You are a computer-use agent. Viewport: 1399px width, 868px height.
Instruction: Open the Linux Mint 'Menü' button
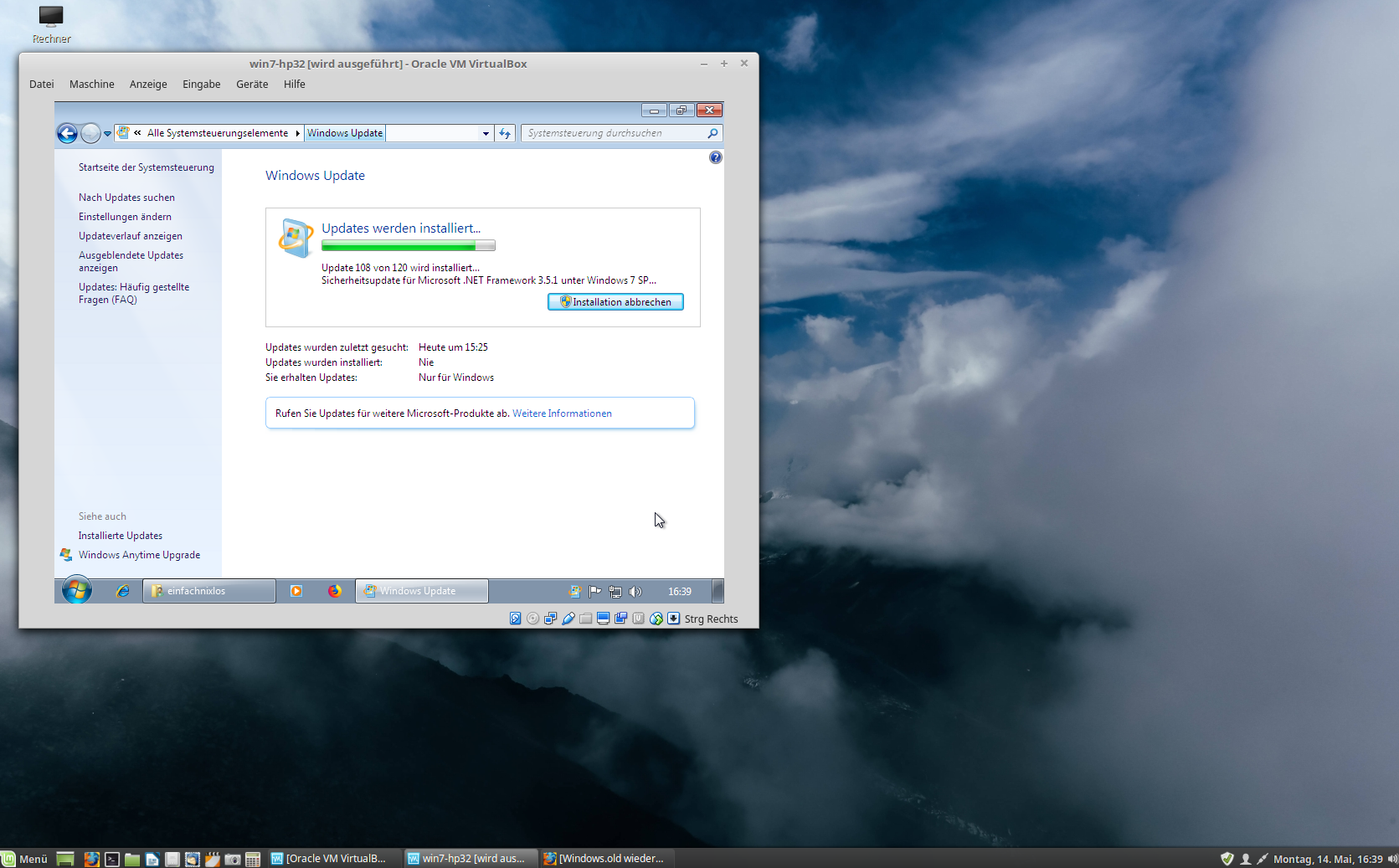25,859
